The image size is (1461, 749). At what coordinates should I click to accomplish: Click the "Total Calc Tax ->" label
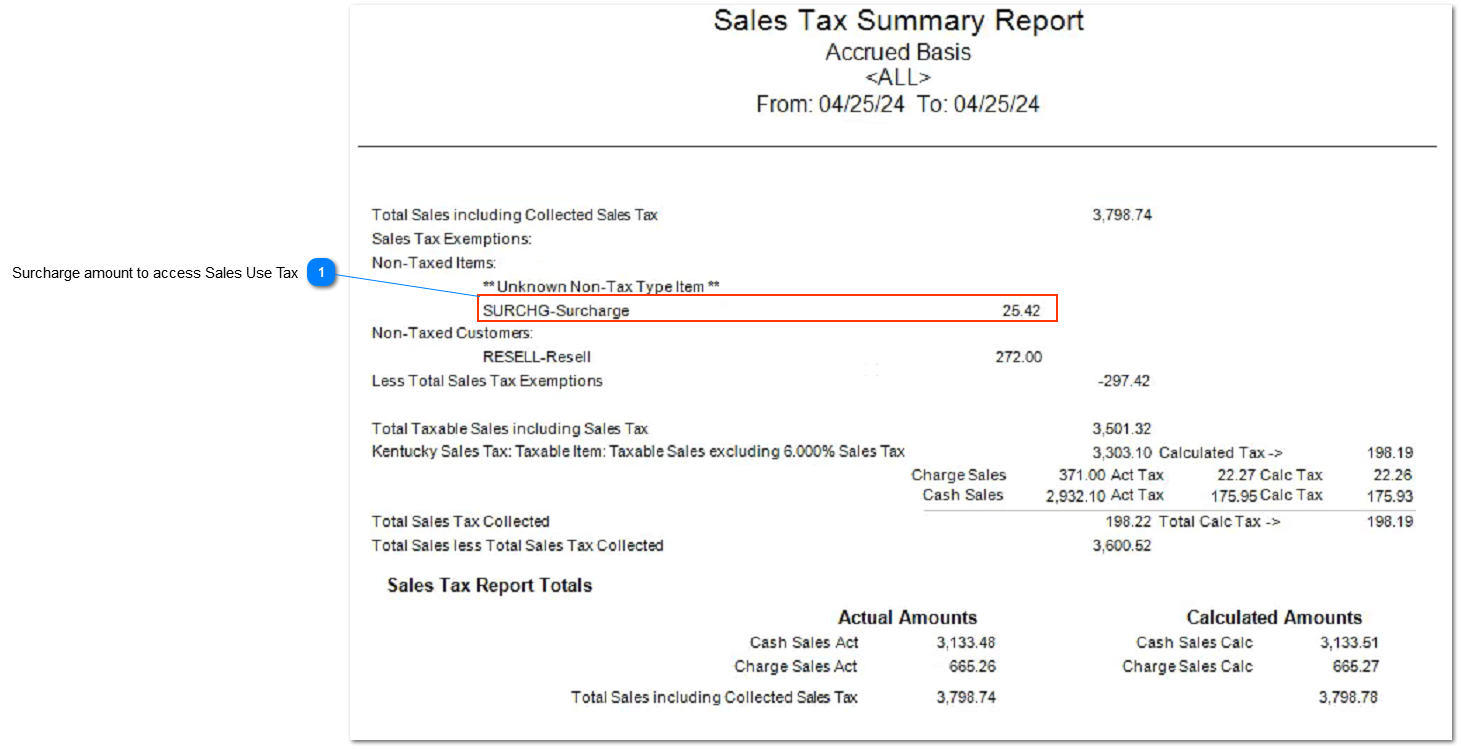coord(1220,521)
